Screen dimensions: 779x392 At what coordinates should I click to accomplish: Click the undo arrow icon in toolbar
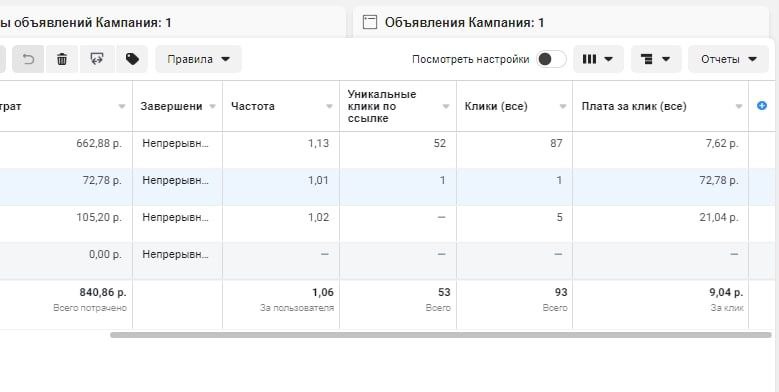28,59
